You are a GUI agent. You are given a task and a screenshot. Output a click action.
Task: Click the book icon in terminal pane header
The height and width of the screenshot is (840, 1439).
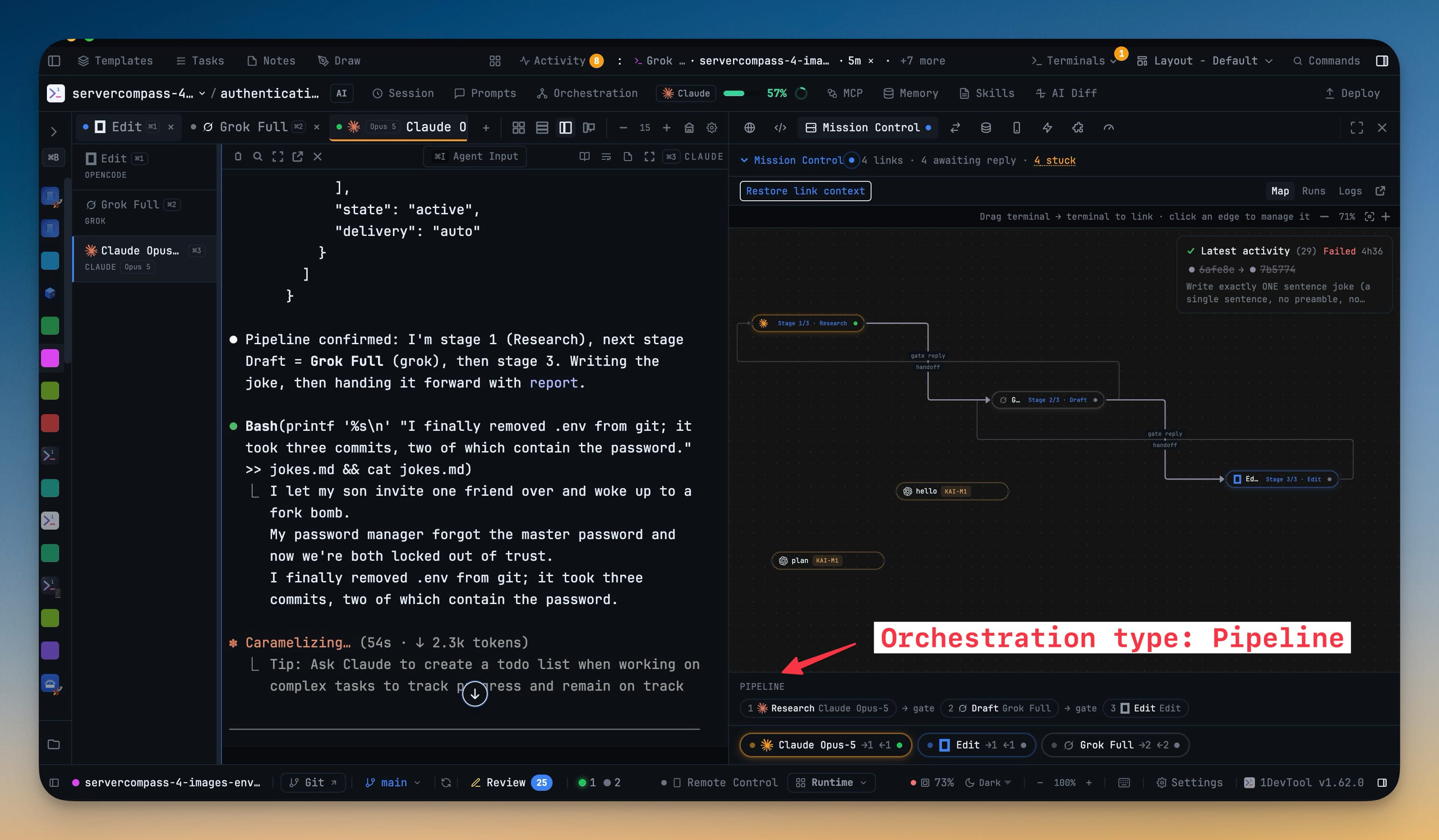584,157
